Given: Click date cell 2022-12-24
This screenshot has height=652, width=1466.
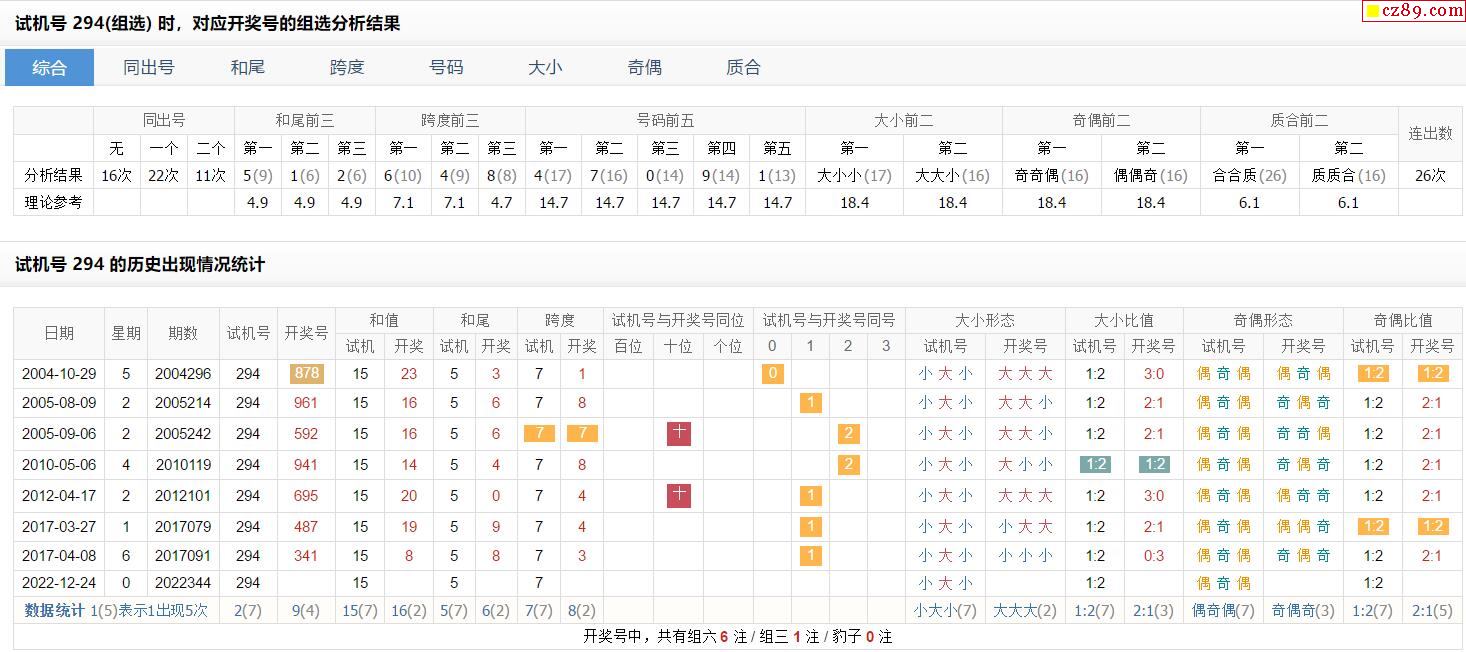Looking at the screenshot, I should pos(59,582).
